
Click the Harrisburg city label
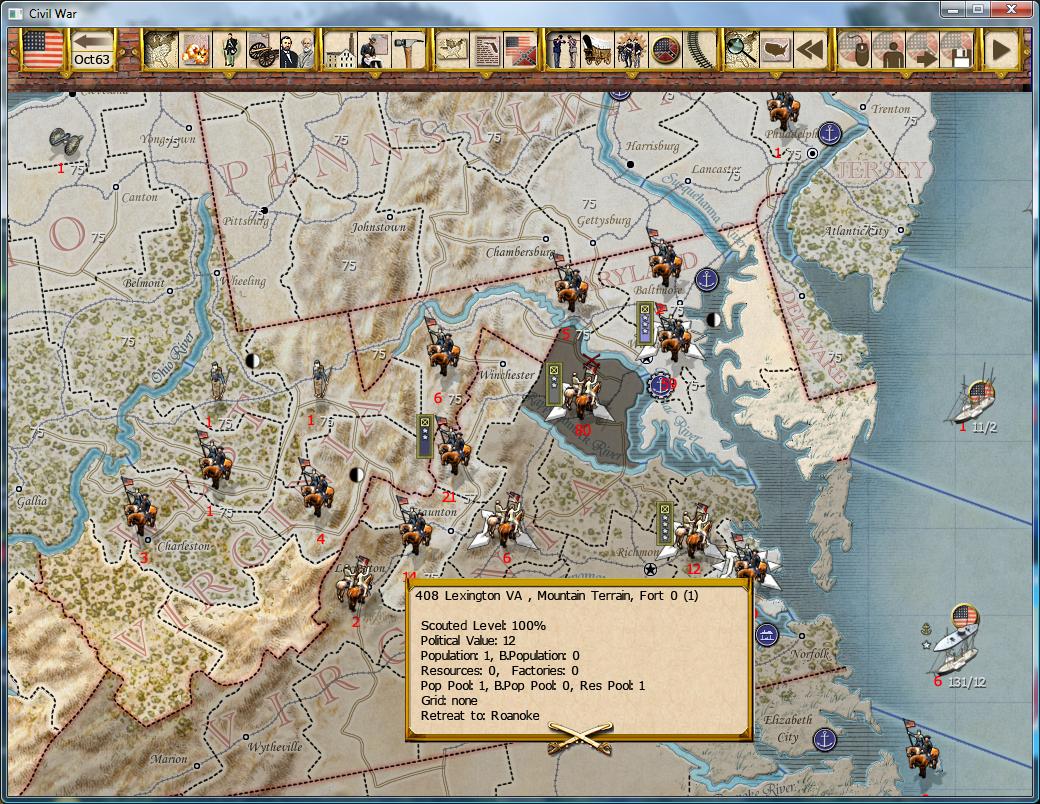[653, 145]
